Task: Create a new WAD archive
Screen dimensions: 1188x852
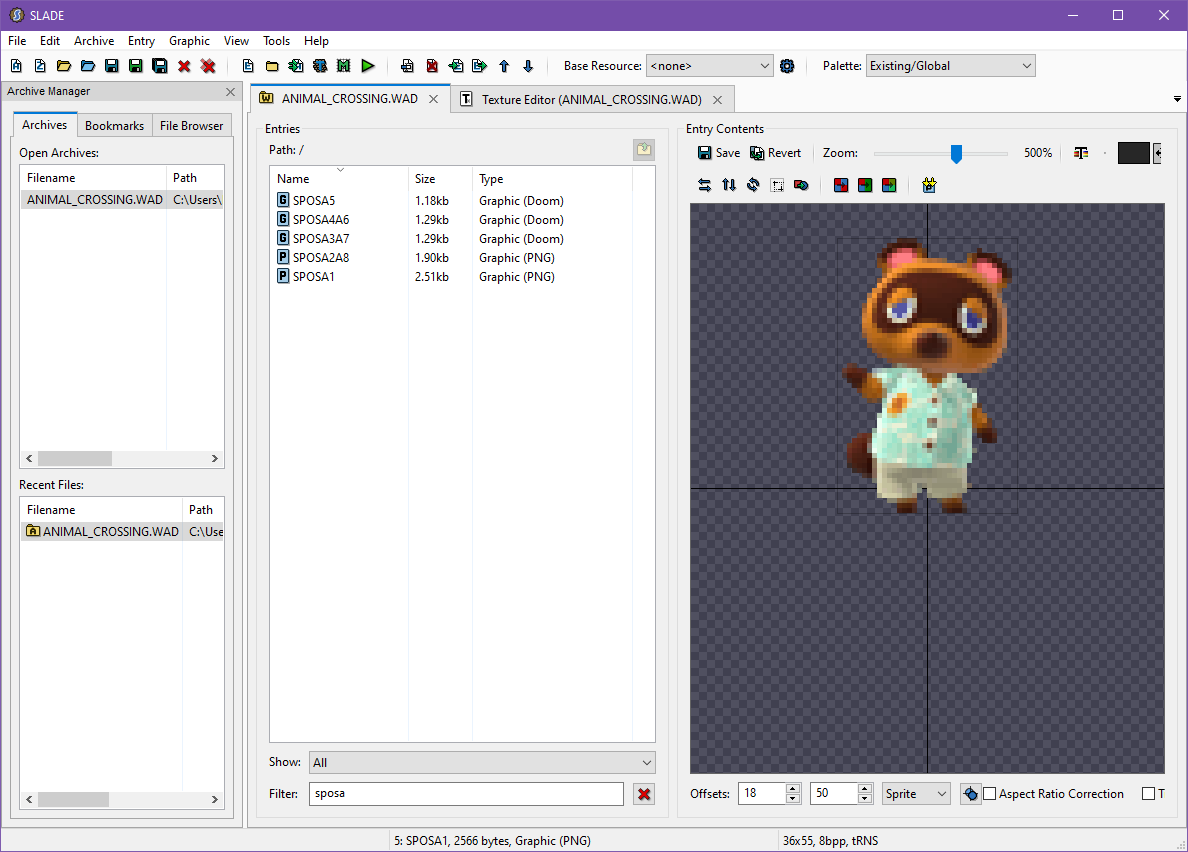Action: pos(16,66)
